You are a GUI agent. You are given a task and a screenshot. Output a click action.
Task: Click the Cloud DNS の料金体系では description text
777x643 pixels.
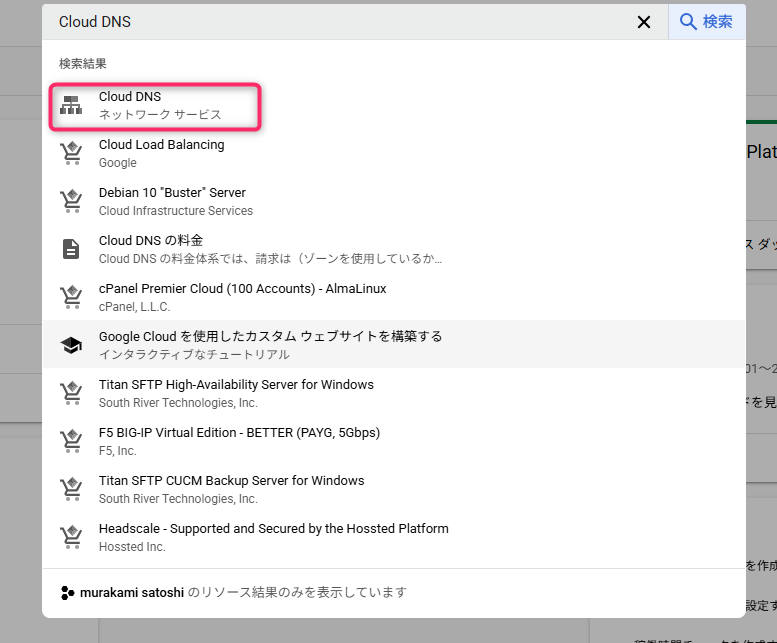tap(270, 259)
